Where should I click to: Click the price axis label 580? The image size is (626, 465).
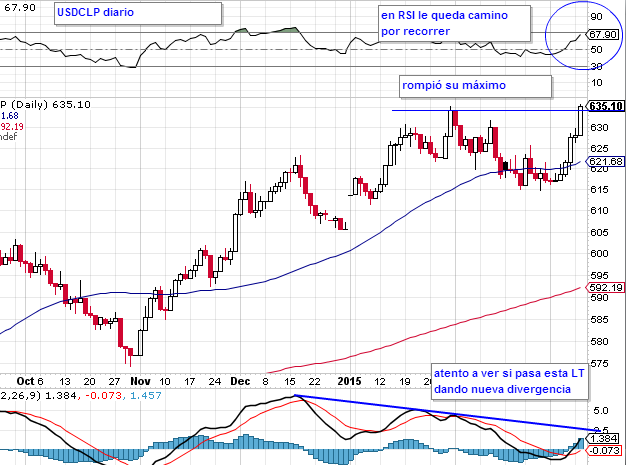coord(599,342)
